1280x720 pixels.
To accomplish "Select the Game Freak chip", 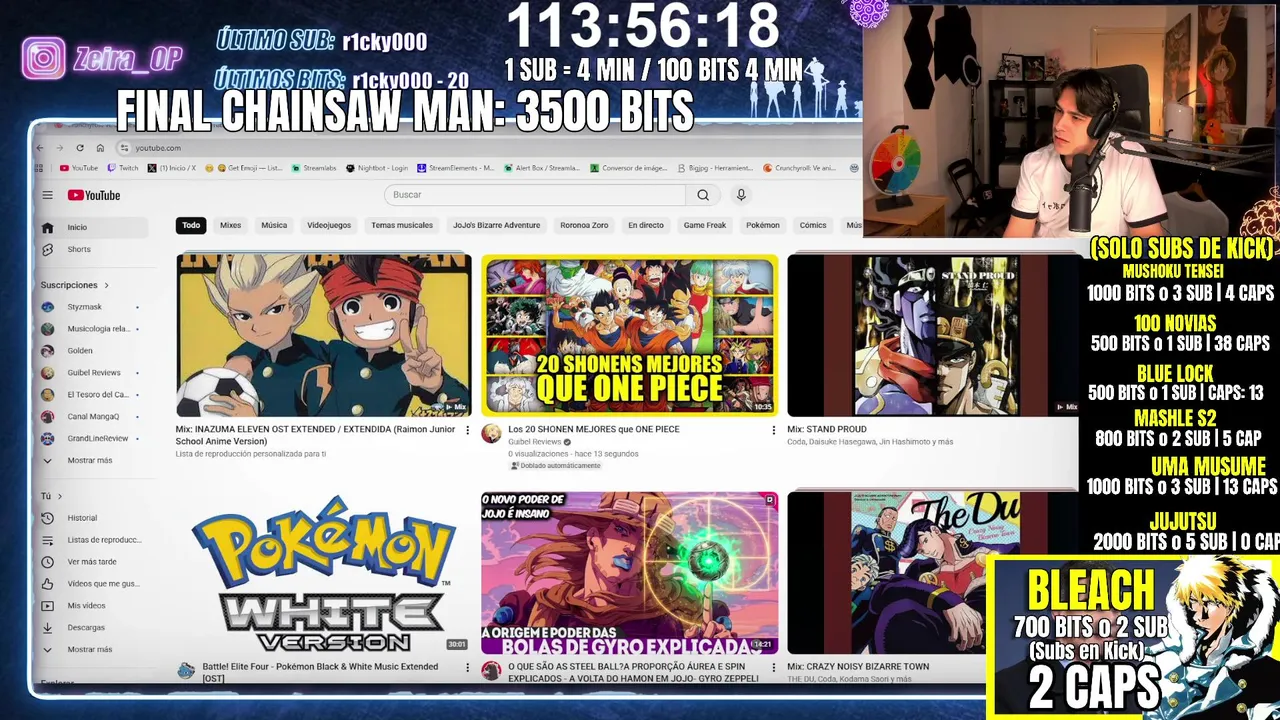I will 705,225.
